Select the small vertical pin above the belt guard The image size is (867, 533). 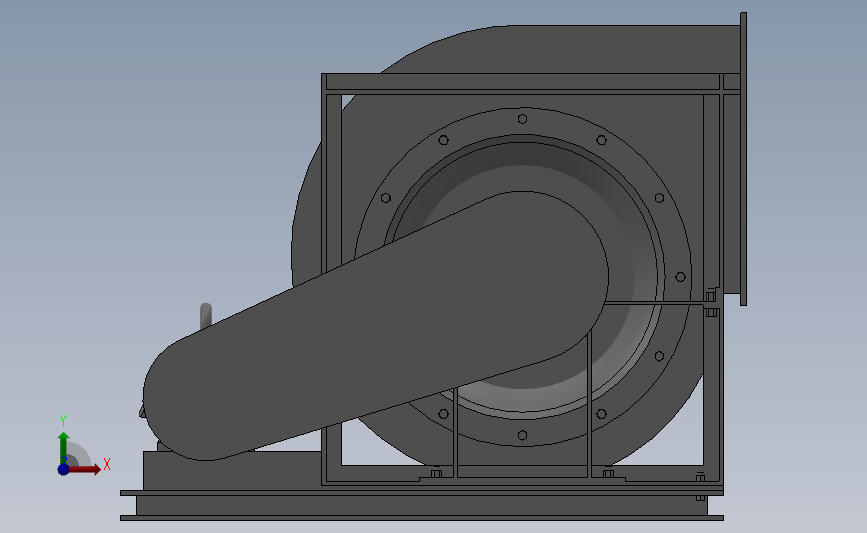click(x=206, y=315)
